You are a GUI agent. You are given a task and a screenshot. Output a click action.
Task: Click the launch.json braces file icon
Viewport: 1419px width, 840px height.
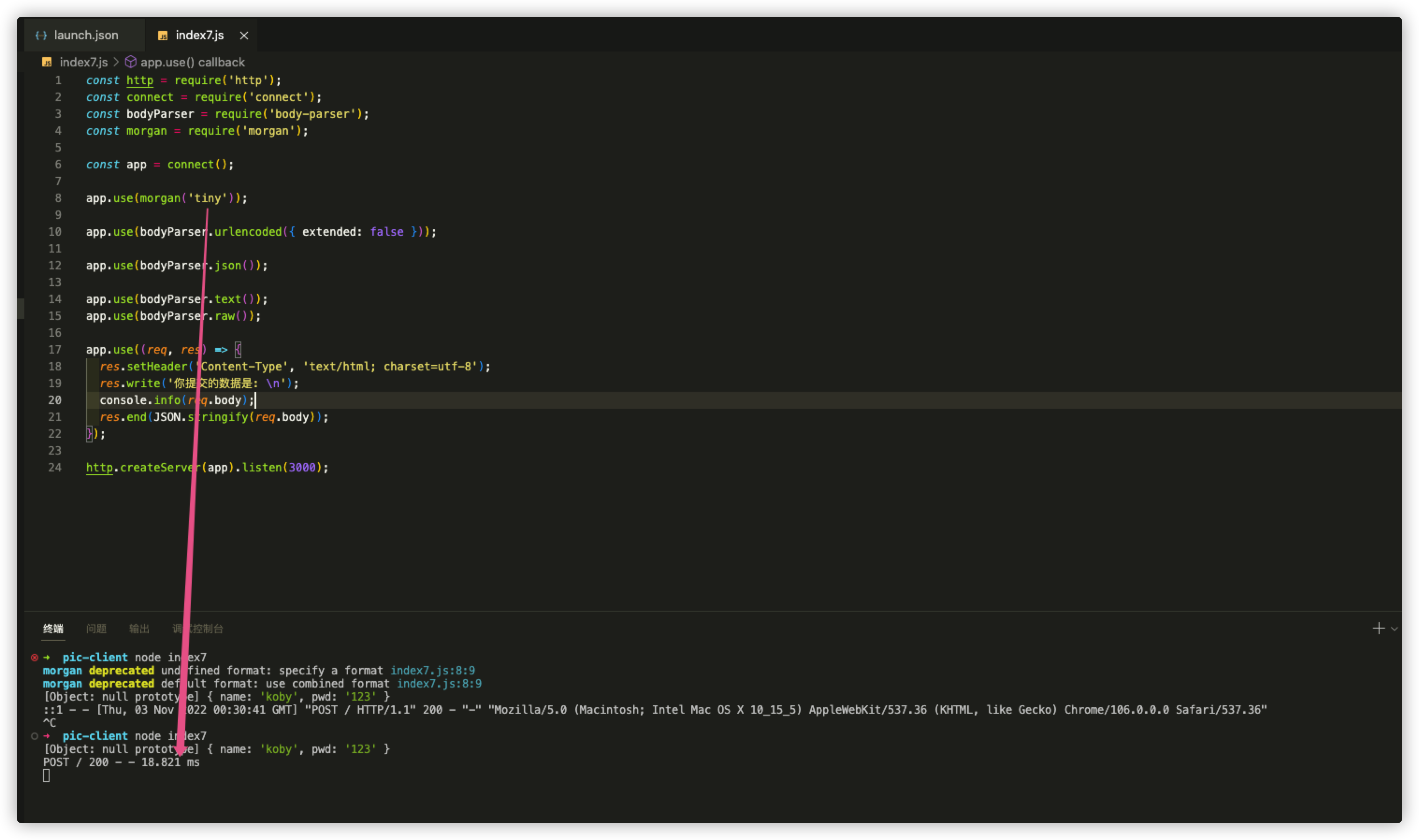point(41,35)
